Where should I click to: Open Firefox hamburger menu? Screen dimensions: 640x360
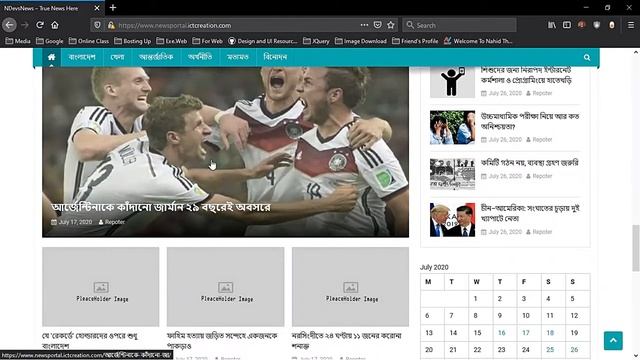(631, 25)
